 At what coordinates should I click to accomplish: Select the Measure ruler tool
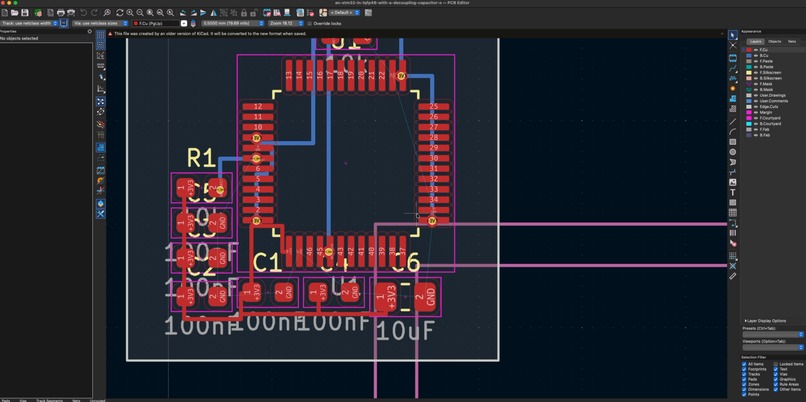point(733,276)
